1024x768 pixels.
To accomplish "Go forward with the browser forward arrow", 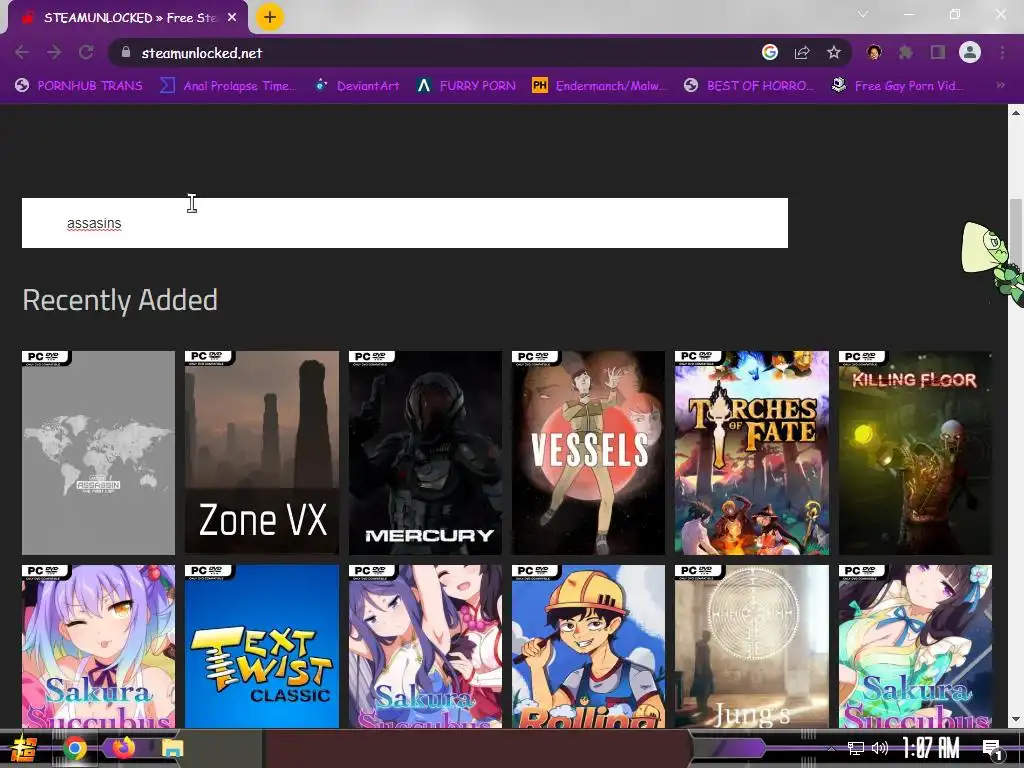I will tap(54, 52).
